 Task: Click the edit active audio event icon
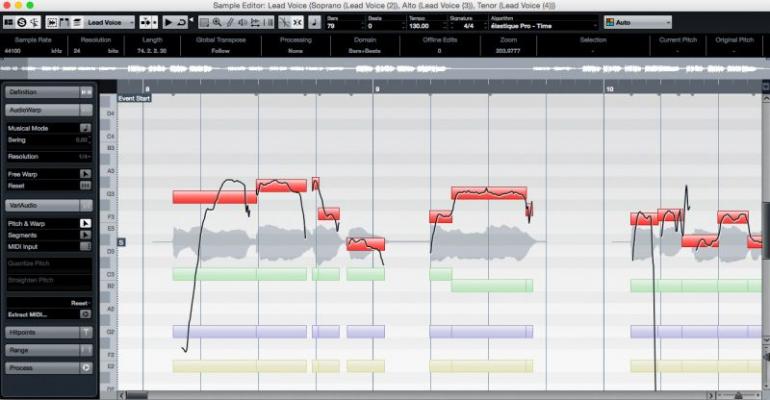pyautogui.click(x=64, y=22)
